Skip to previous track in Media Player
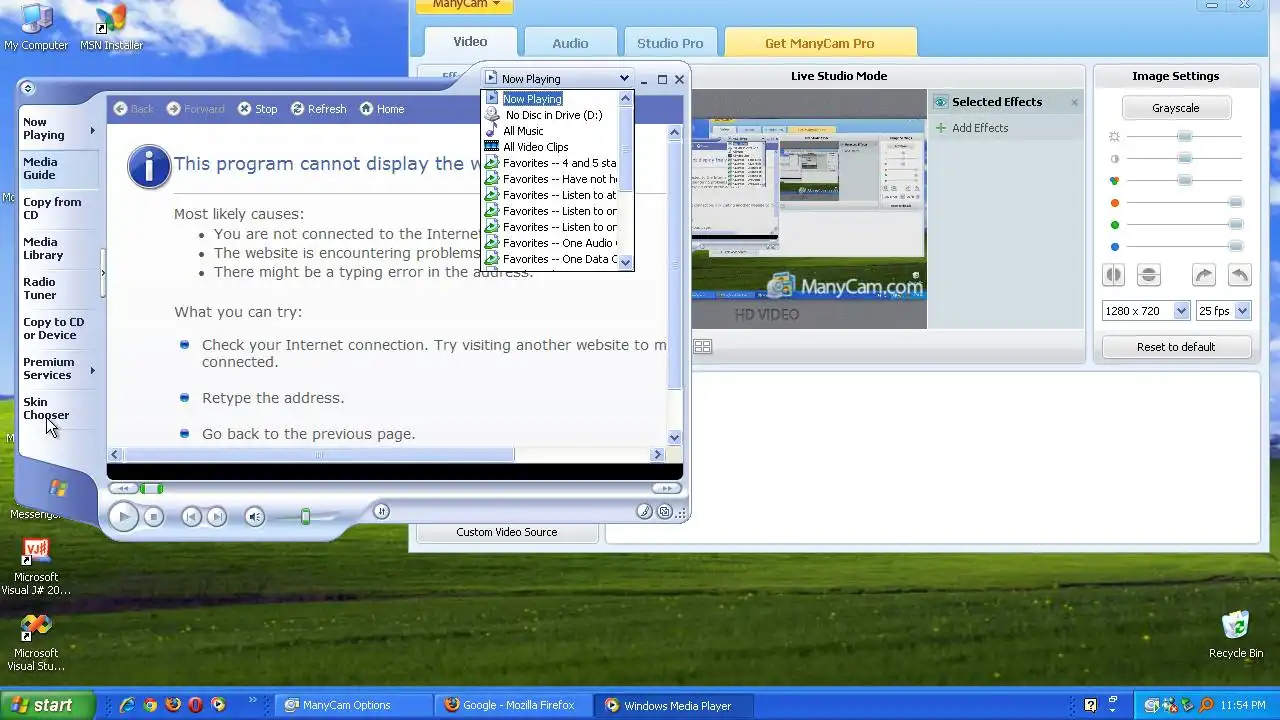Screen dimensions: 1280x720 191,516
